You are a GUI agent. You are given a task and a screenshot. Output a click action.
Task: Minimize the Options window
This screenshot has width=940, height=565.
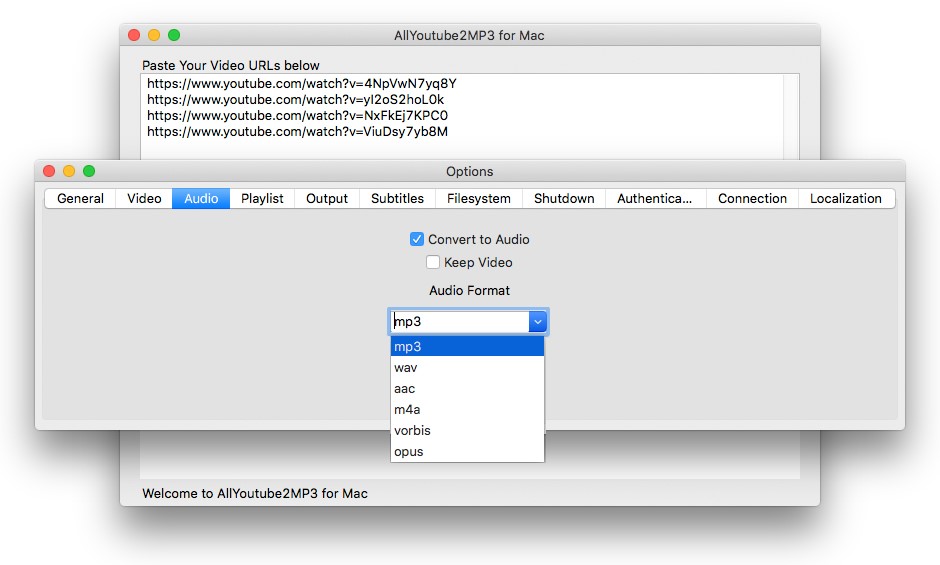(69, 171)
